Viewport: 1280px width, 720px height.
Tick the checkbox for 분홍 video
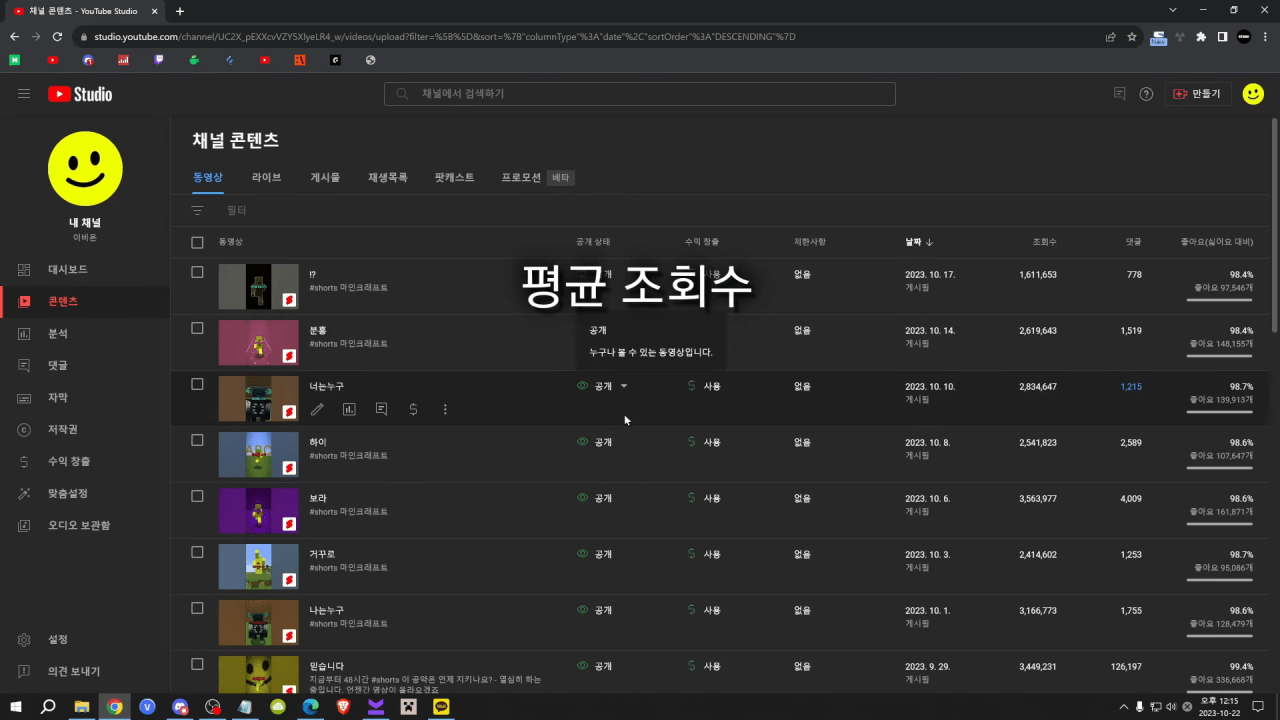(x=197, y=328)
